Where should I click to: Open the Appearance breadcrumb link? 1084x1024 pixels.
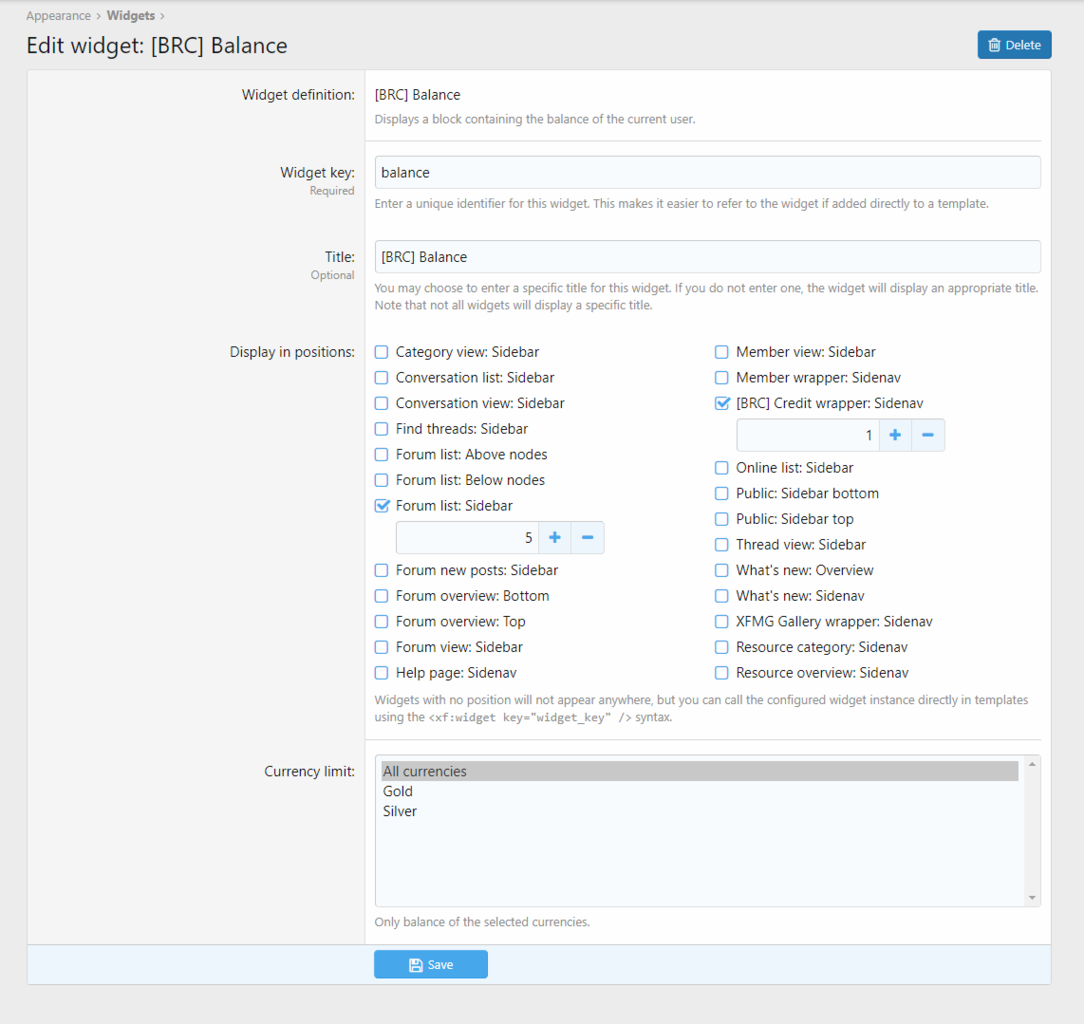click(x=58, y=16)
